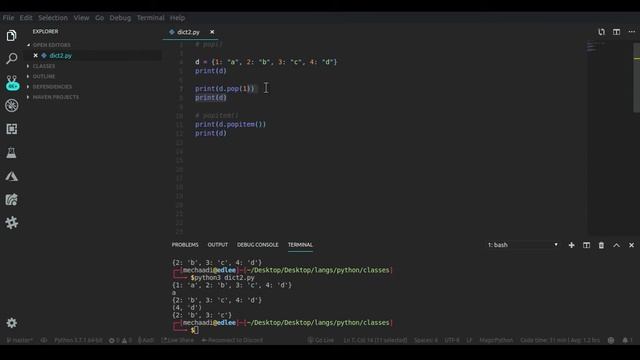Click 'Reconnect to Discord' in status bar
640x360 pixels.
coord(232,340)
